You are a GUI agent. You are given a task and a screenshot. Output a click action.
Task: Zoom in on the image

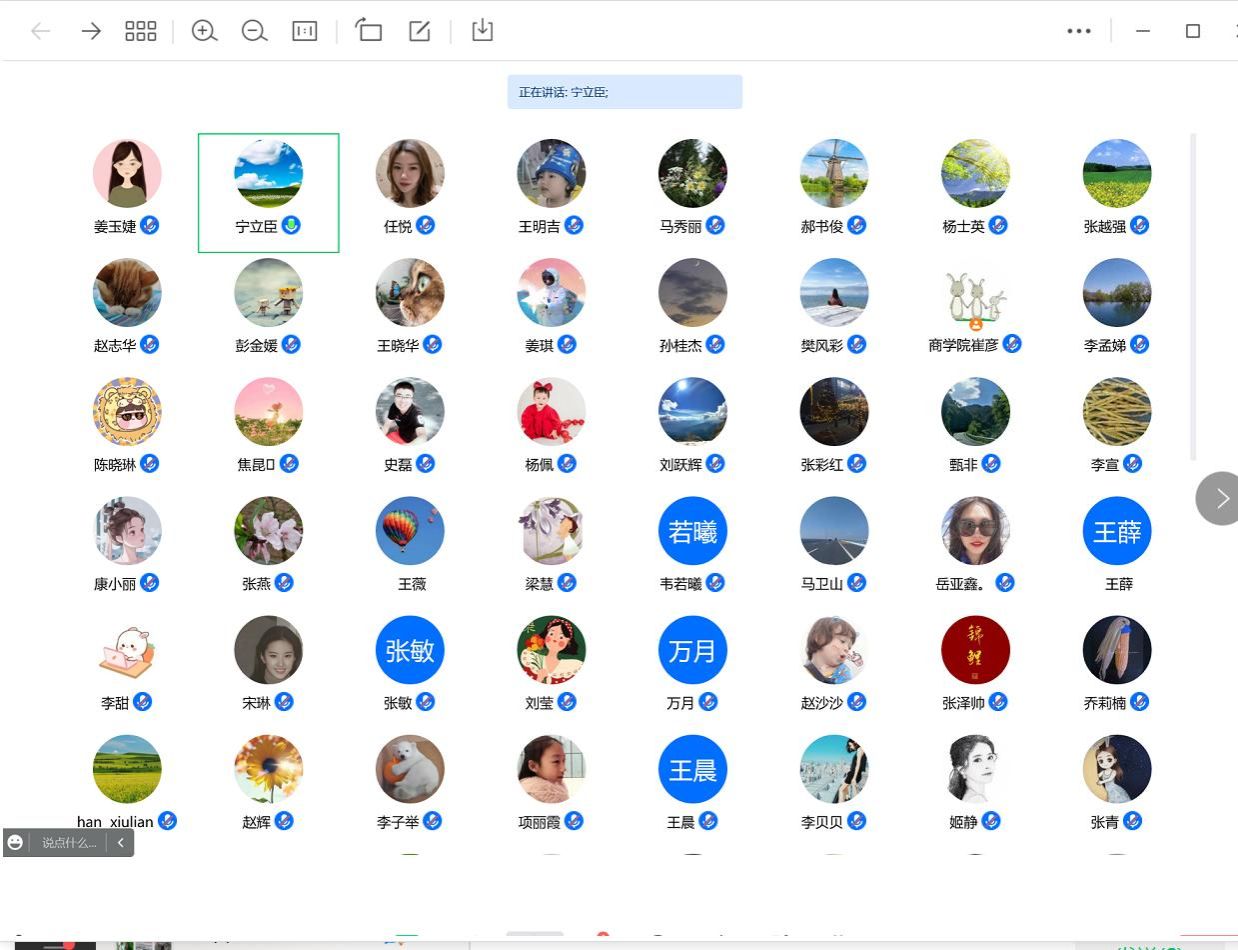pyautogui.click(x=204, y=31)
